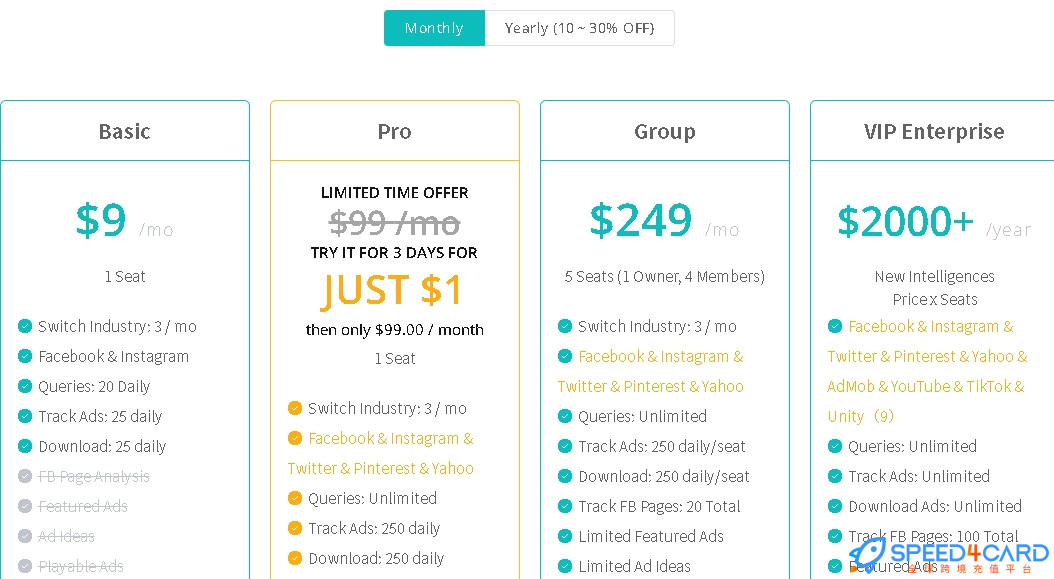Click checkmark next to Queries: 20 Daily

[25, 386]
